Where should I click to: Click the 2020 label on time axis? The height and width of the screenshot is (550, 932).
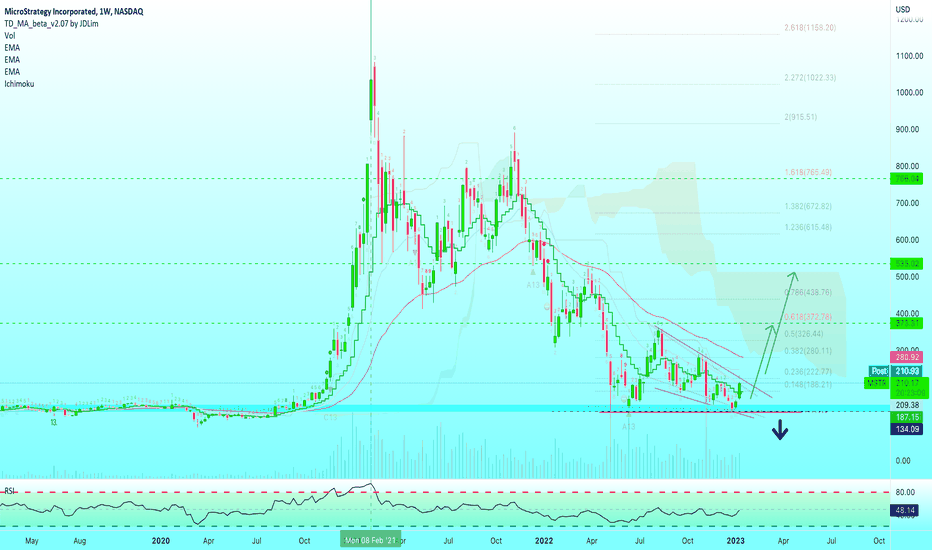point(160,540)
